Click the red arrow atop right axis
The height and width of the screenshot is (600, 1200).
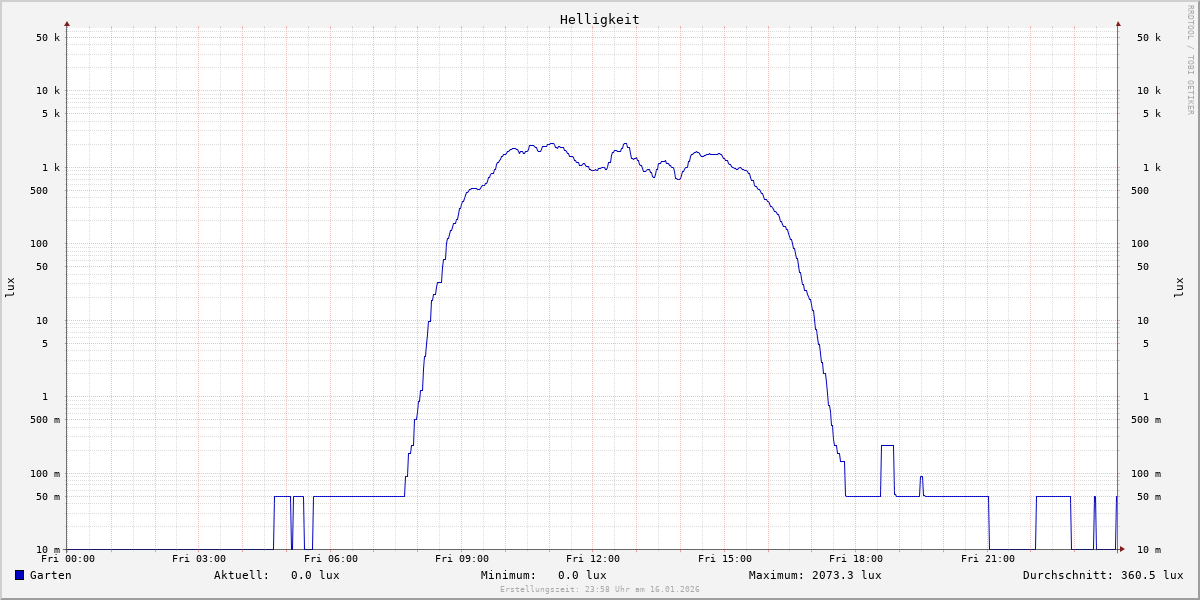coord(1118,23)
